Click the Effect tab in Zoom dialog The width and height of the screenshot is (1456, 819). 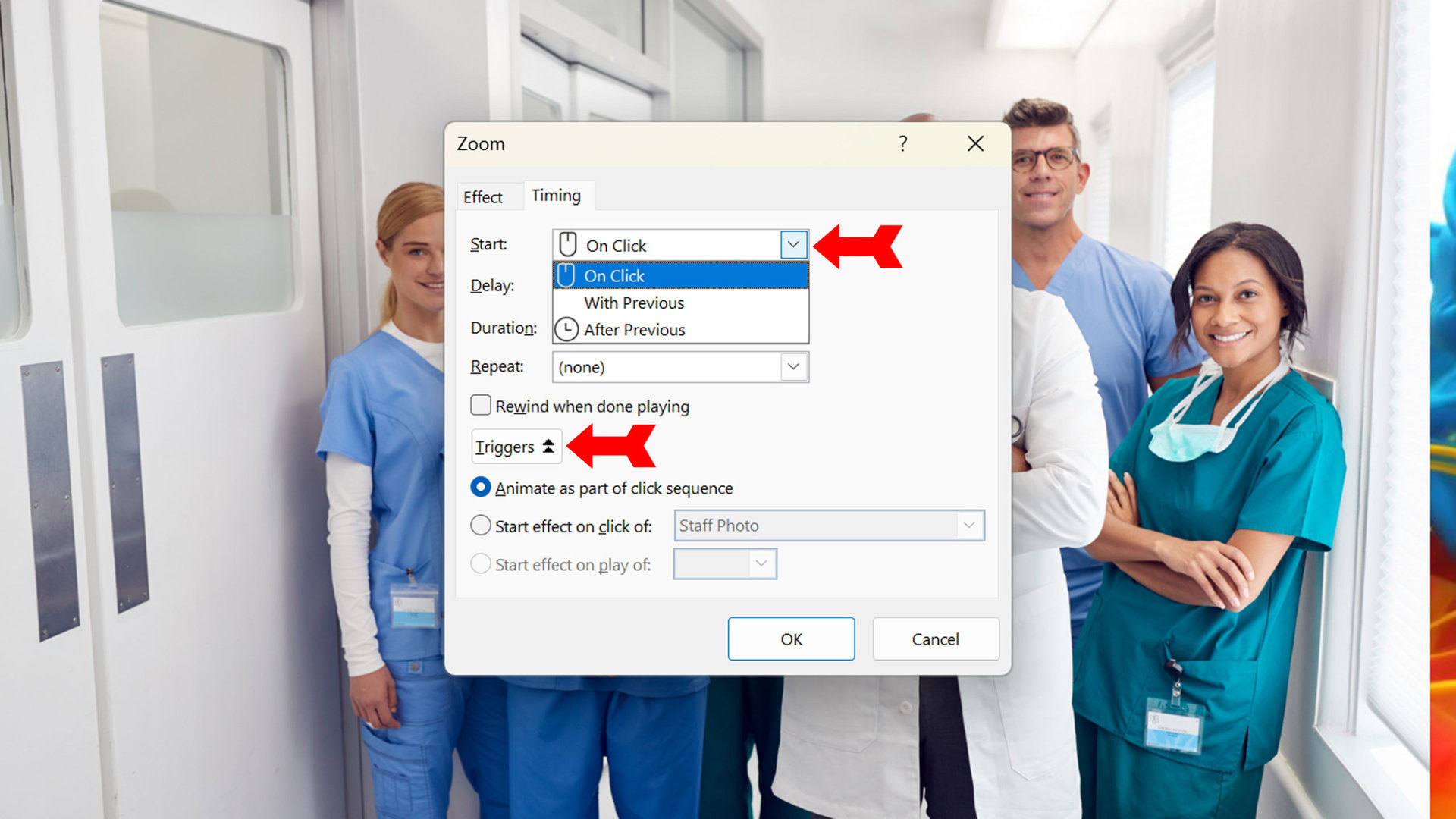(x=483, y=195)
